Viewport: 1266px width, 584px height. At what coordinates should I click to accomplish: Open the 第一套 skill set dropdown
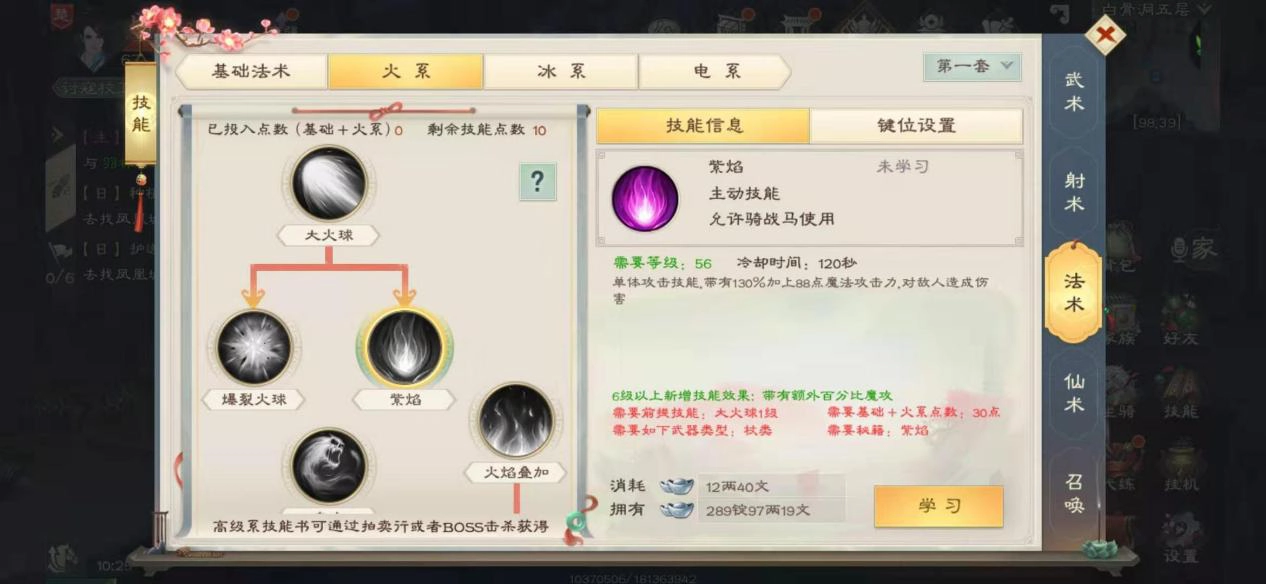972,66
